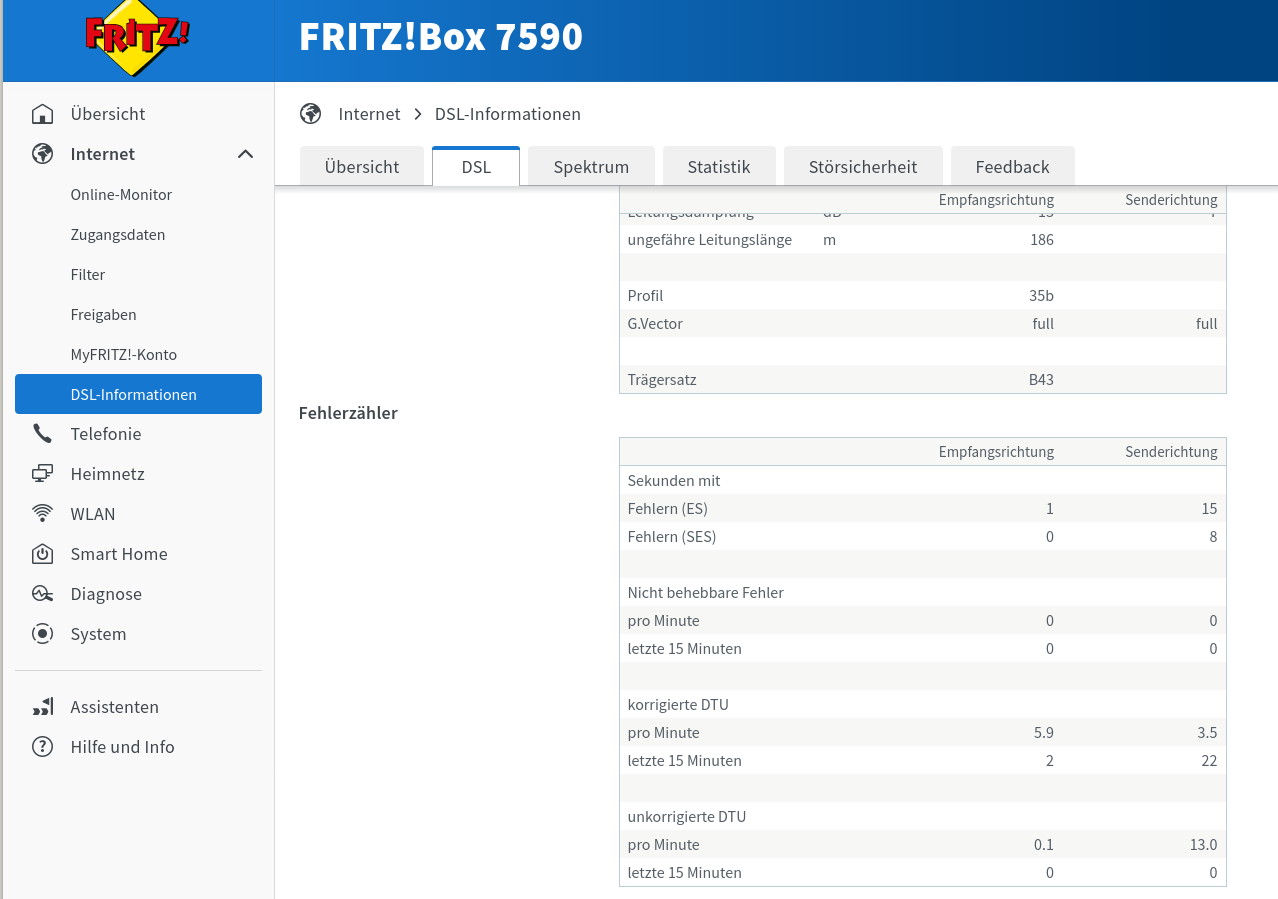Select the DSL tab
1278x899 pixels.
(x=476, y=166)
